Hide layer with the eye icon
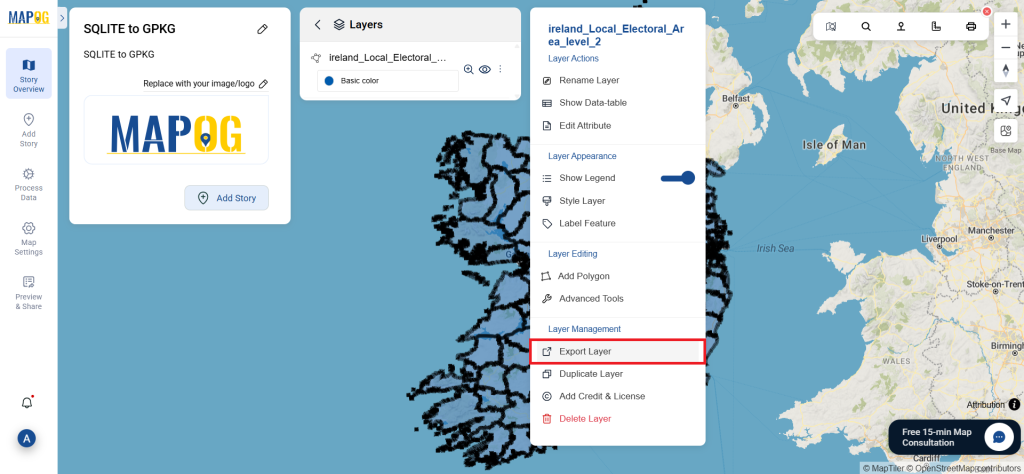 (x=484, y=69)
